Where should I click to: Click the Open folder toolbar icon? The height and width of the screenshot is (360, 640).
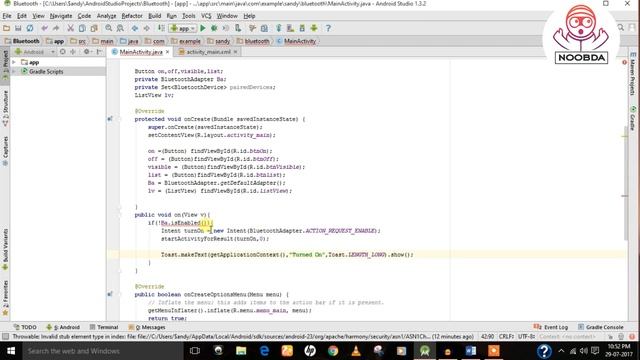tap(7, 28)
